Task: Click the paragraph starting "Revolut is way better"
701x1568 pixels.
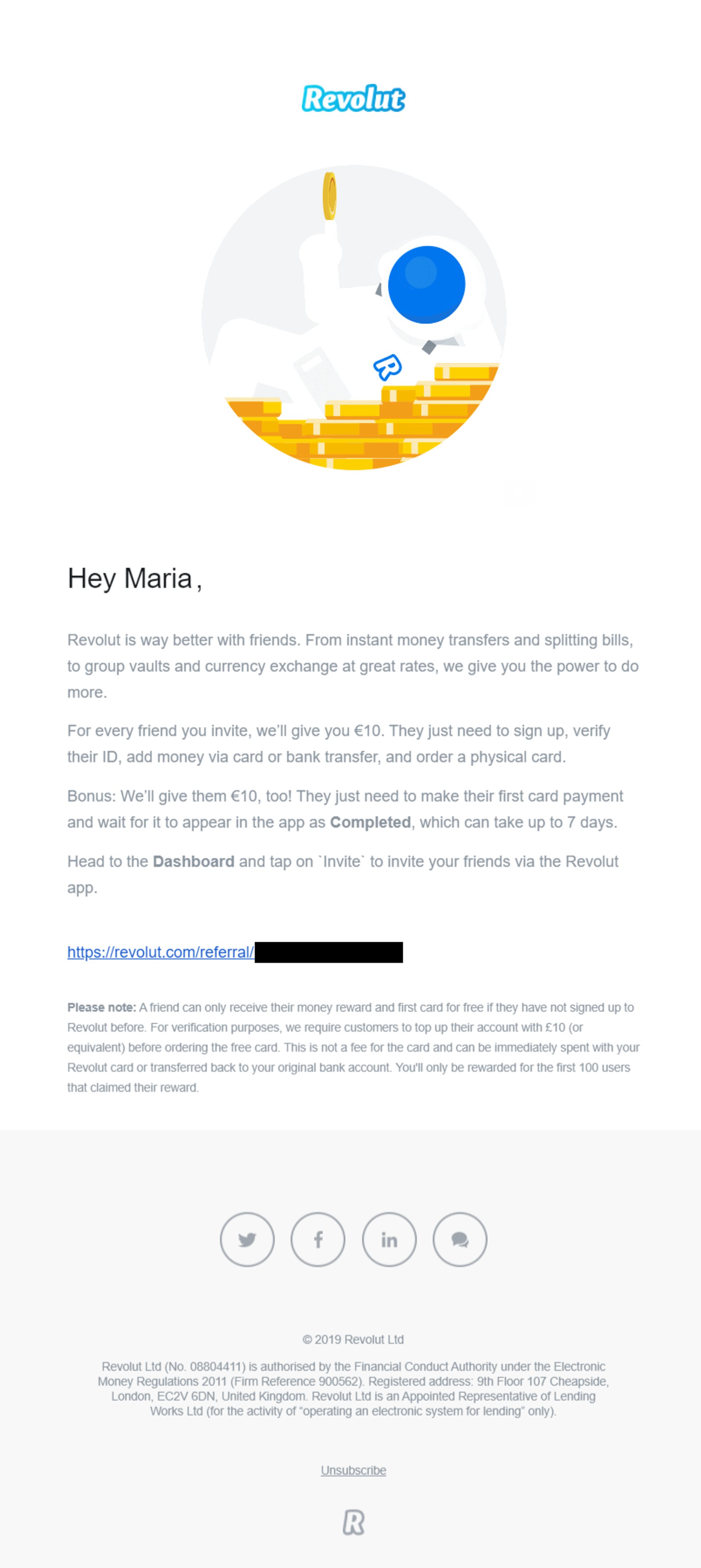Action: click(353, 666)
